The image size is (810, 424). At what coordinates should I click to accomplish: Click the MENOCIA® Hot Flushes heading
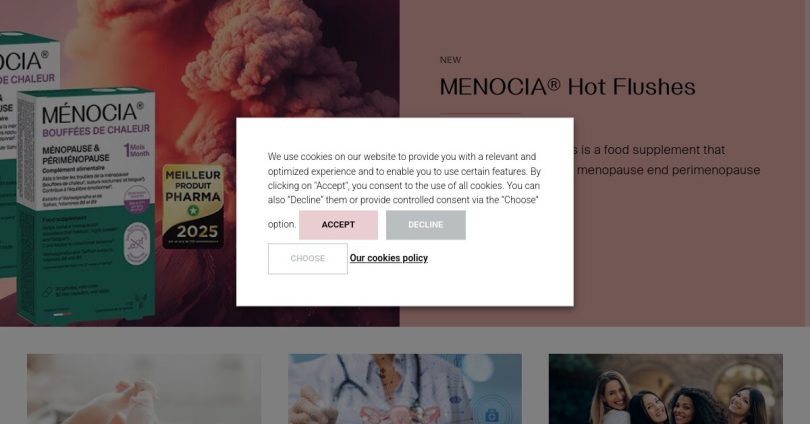(567, 87)
